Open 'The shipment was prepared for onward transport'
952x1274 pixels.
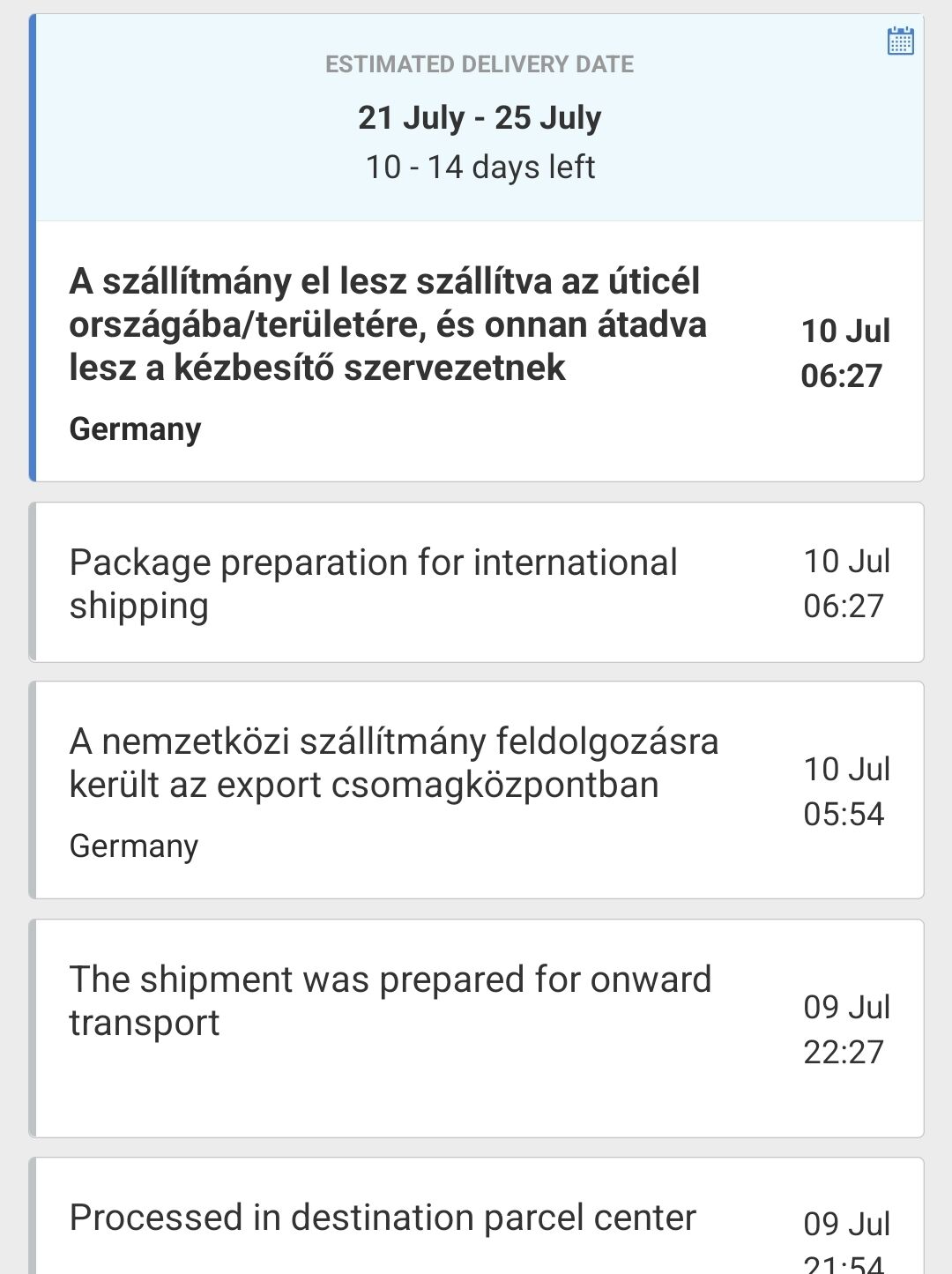point(476,1028)
